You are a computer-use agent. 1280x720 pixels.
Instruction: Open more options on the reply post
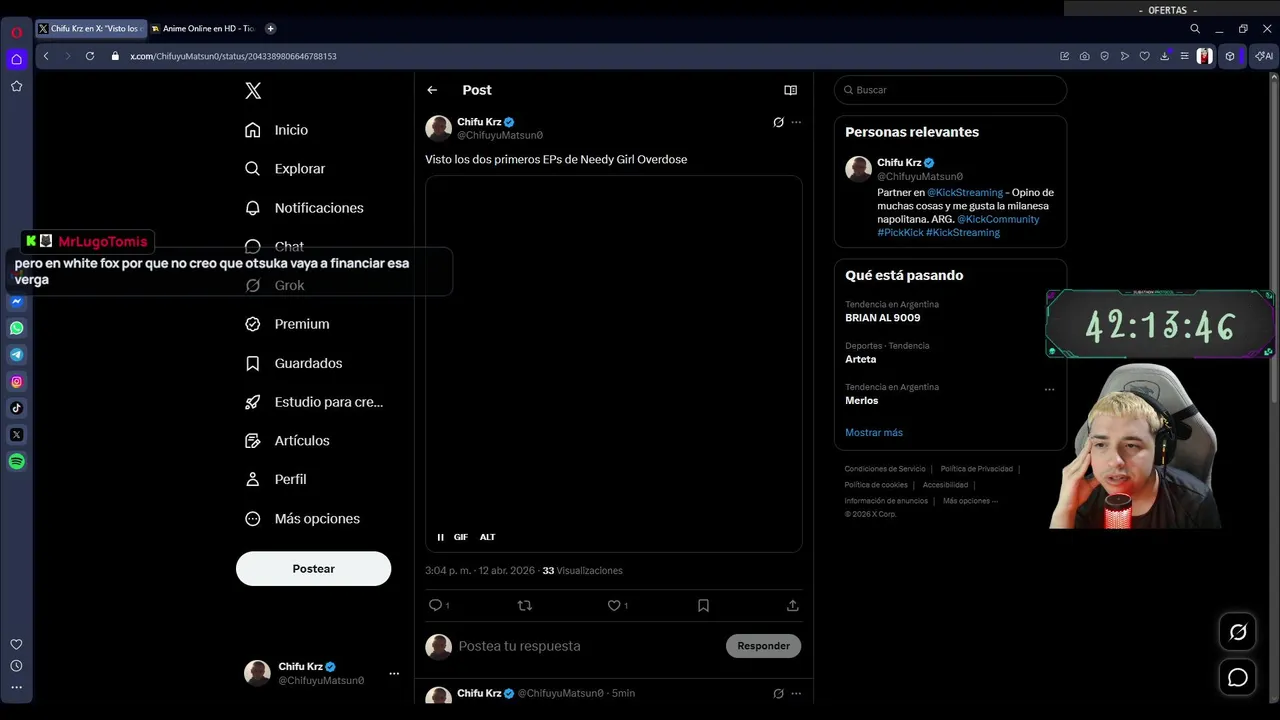coord(796,693)
